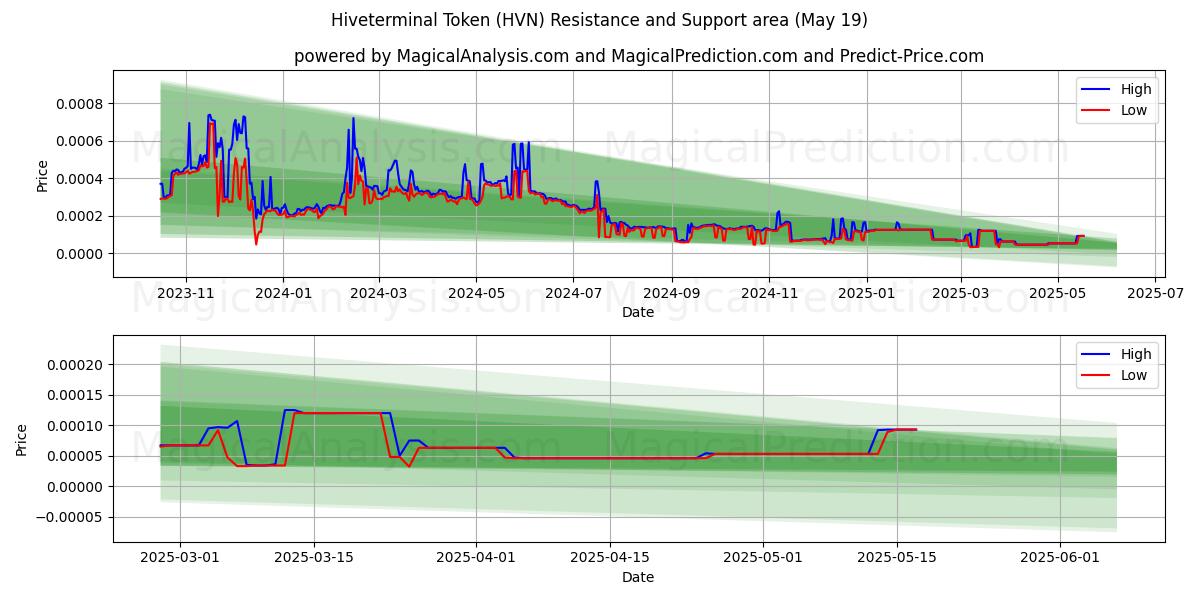Click the '2025-05' tick label on top chart
Image resolution: width=1200 pixels, height=600 pixels.
click(1057, 293)
